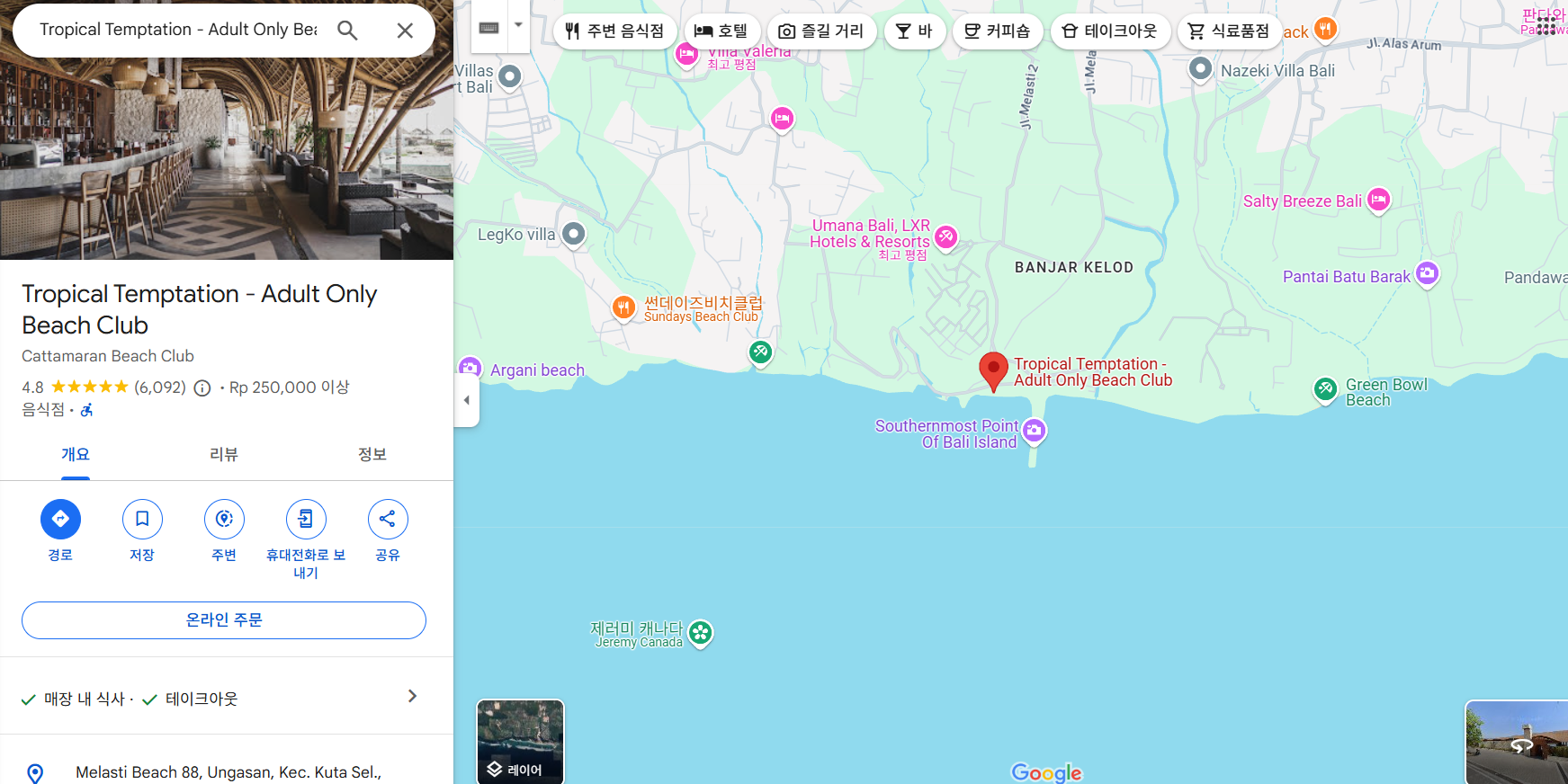Click the Nazeki Villa Bali marker
Screen dimensions: 1568x784
click(1200, 68)
